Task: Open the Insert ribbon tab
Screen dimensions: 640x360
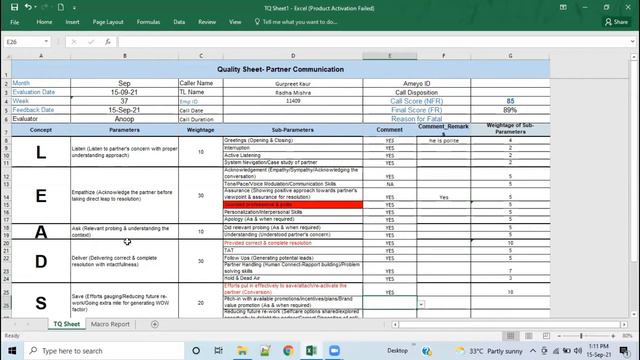Action: 72,22
